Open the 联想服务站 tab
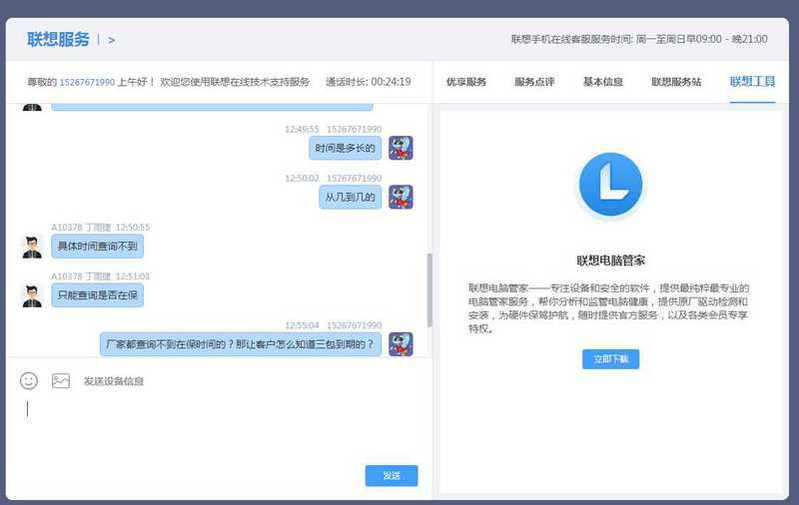The width and height of the screenshot is (799, 505). point(676,82)
